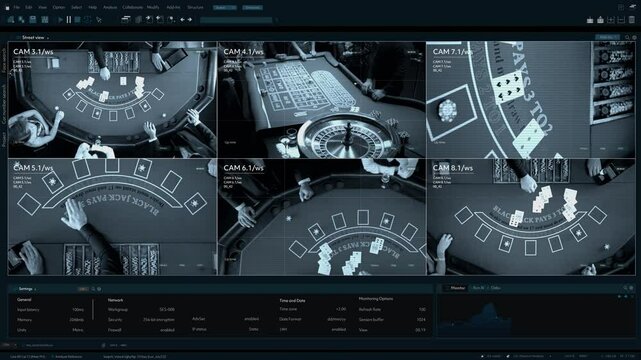This screenshot has height=360, width=641.
Task: Click the IP status Static value
Action: [253, 329]
